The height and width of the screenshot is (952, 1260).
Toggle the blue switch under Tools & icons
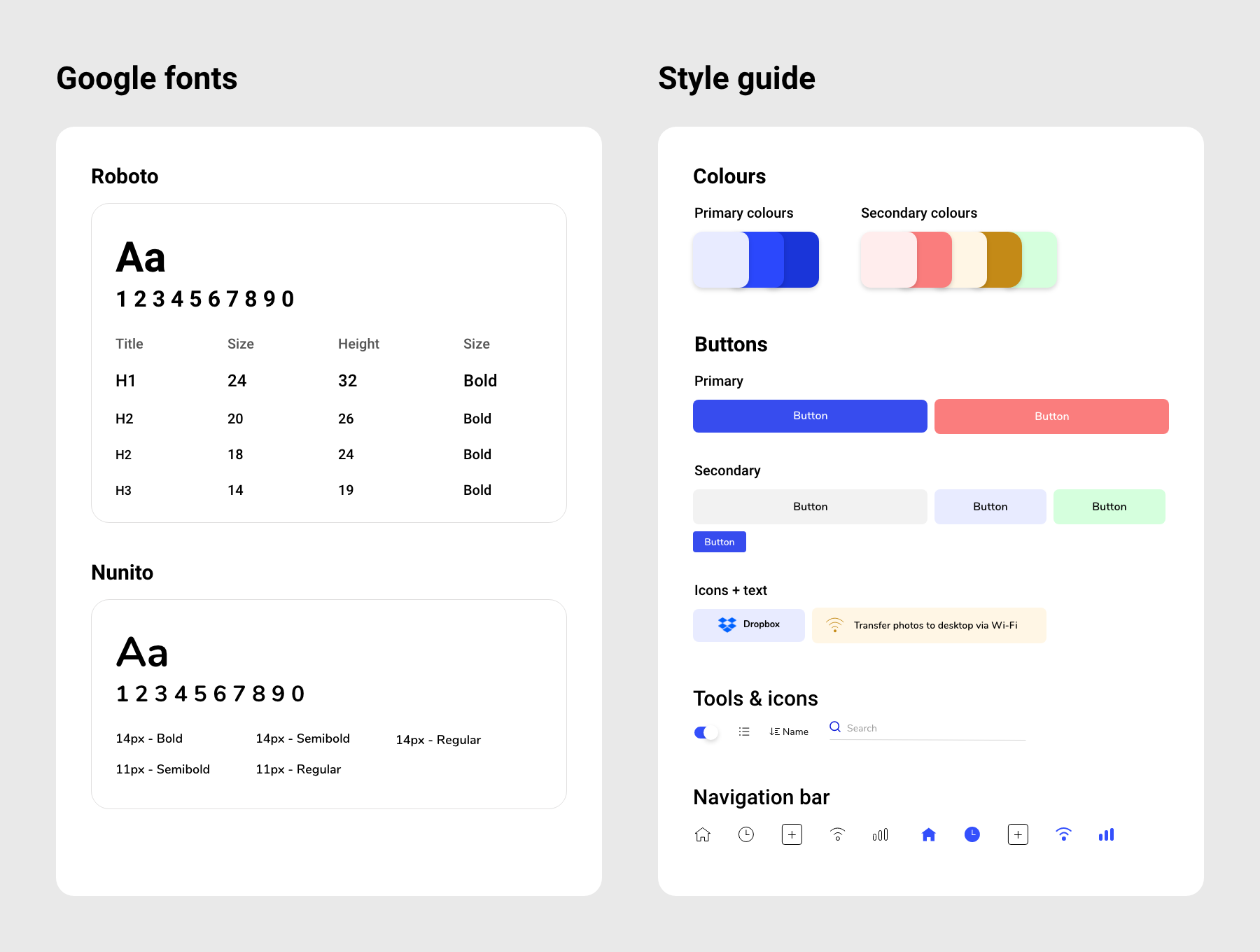[x=706, y=732]
